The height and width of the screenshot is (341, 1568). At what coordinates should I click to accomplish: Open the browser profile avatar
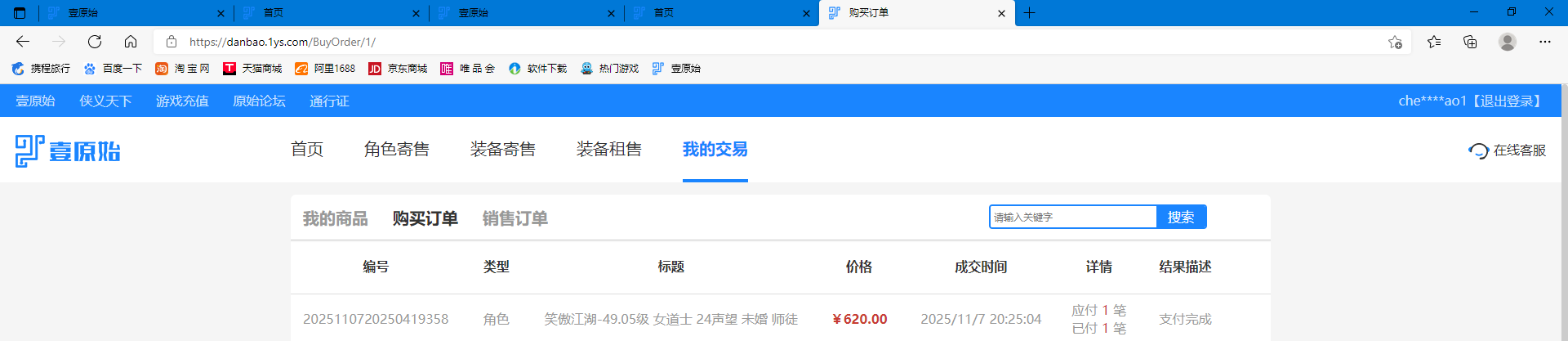click(1508, 42)
